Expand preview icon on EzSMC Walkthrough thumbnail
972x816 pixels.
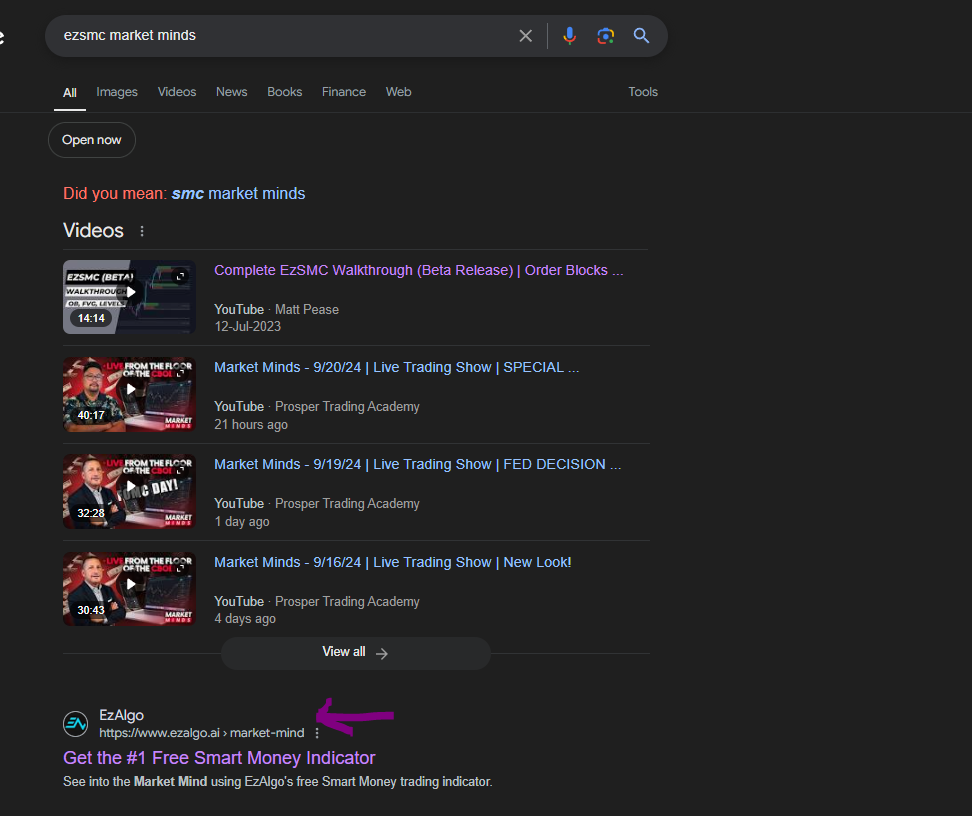point(180,276)
